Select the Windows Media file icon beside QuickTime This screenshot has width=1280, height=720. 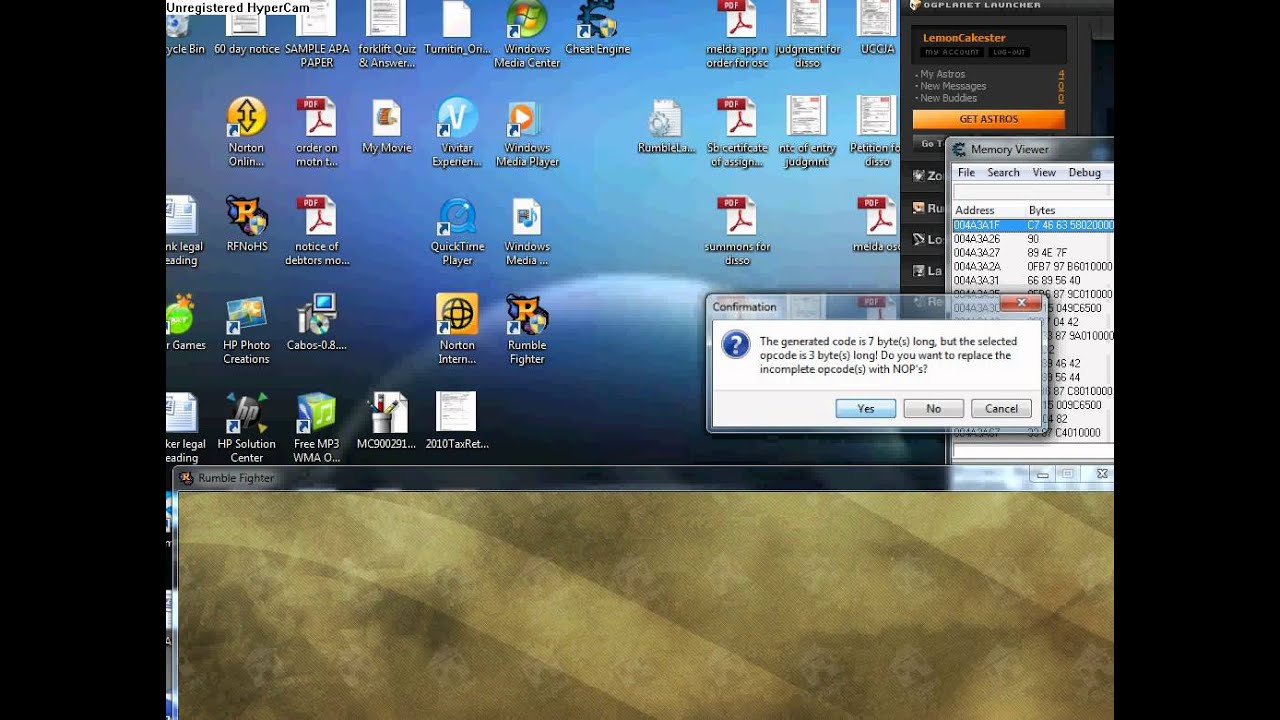point(527,231)
